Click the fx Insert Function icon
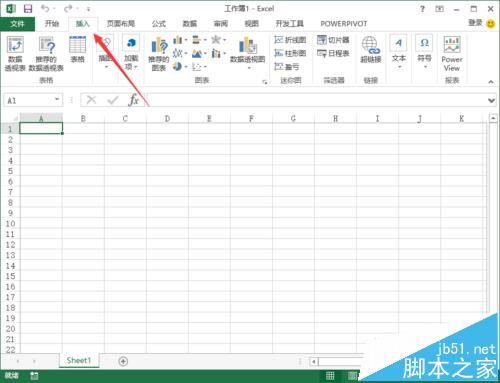The width and height of the screenshot is (500, 383). (133, 100)
